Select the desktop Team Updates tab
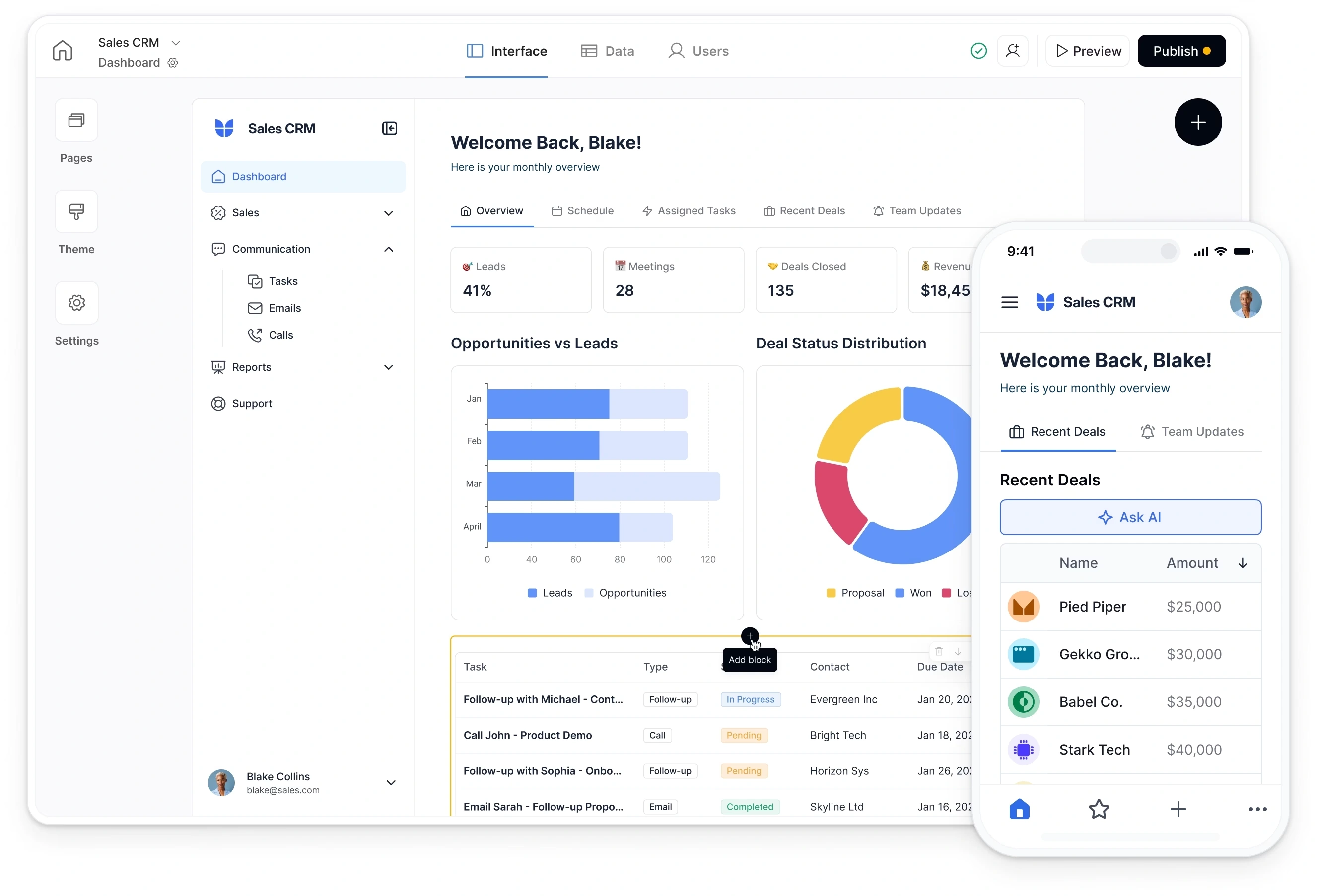The width and height of the screenshot is (1317, 896). [x=917, y=211]
